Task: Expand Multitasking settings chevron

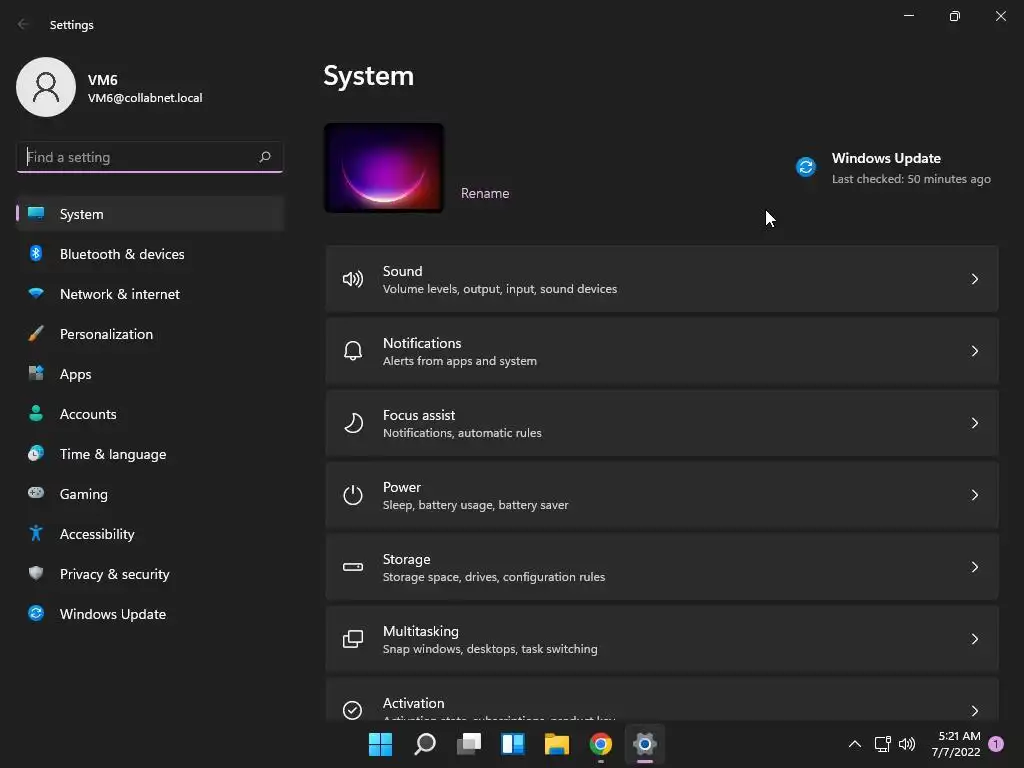Action: coord(974,639)
